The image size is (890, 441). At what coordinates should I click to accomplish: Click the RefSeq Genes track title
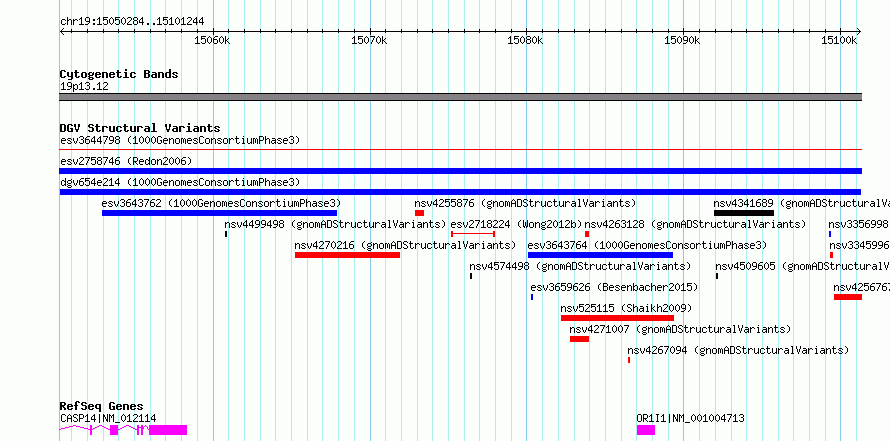tap(102, 406)
